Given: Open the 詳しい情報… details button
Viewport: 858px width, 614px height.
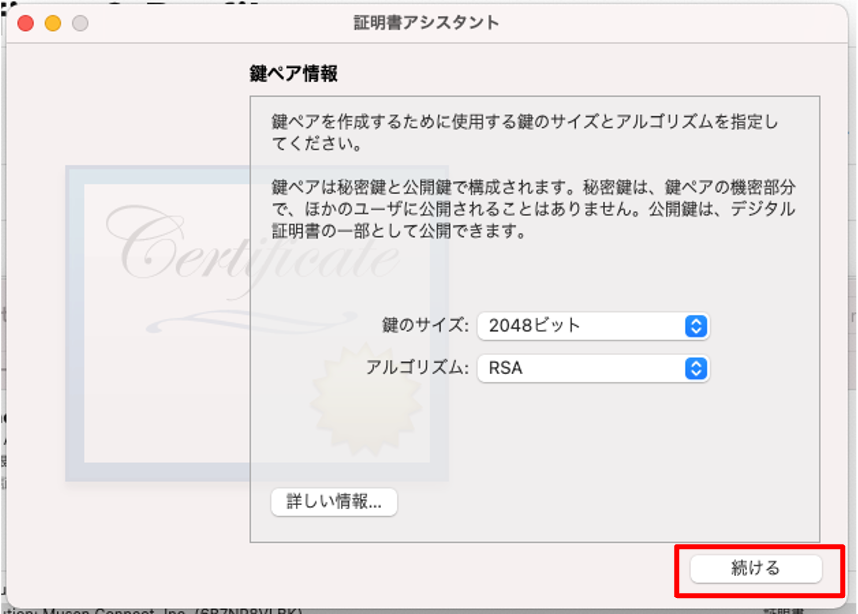Looking at the screenshot, I should pos(334,501).
